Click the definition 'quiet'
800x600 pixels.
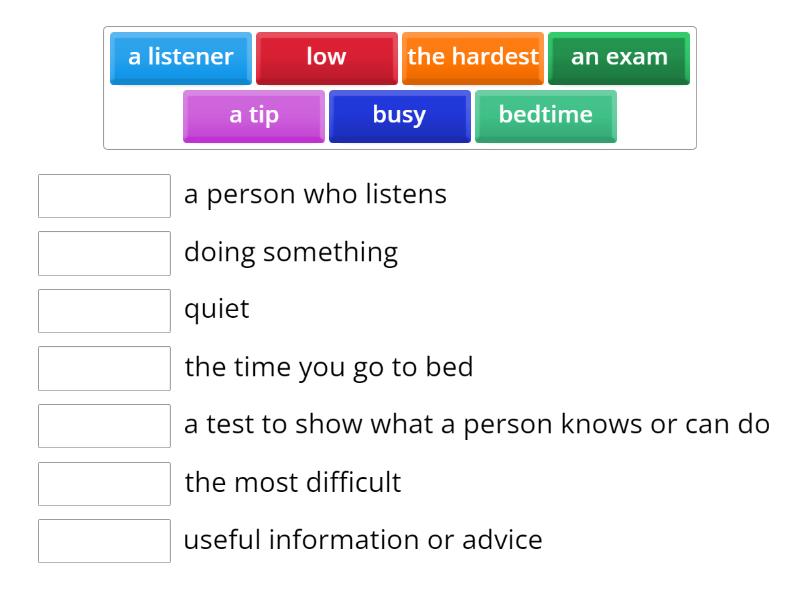tap(215, 309)
